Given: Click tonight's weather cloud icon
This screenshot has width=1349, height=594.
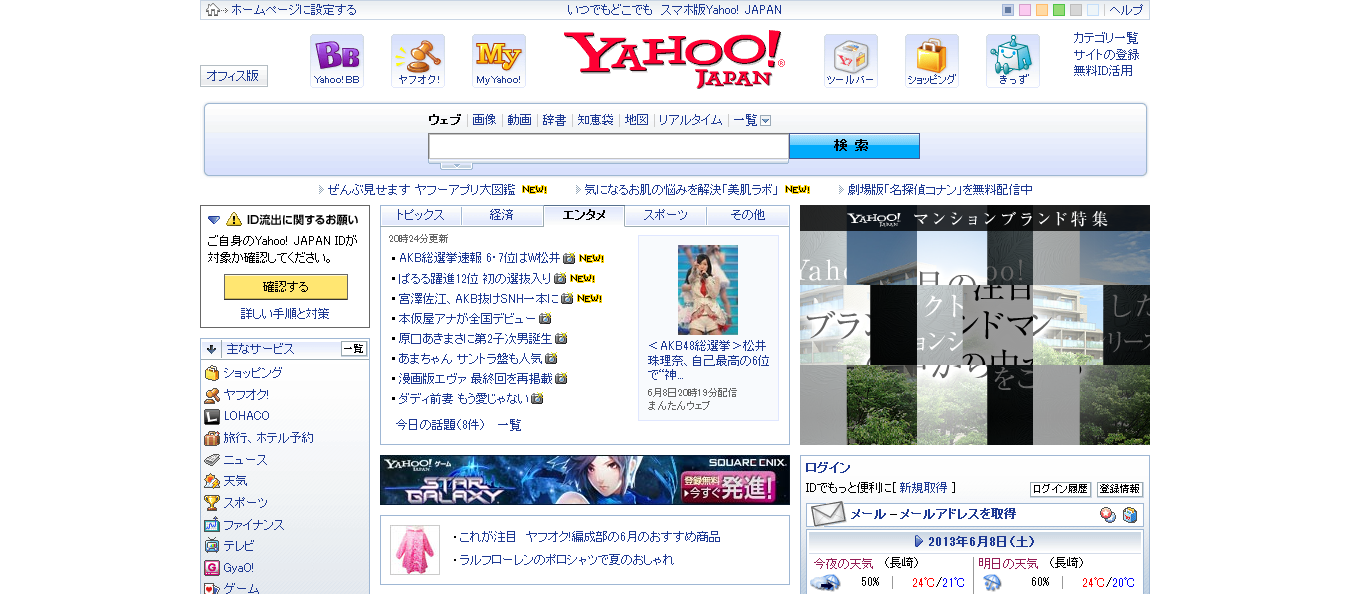Looking at the screenshot, I should tap(826, 583).
